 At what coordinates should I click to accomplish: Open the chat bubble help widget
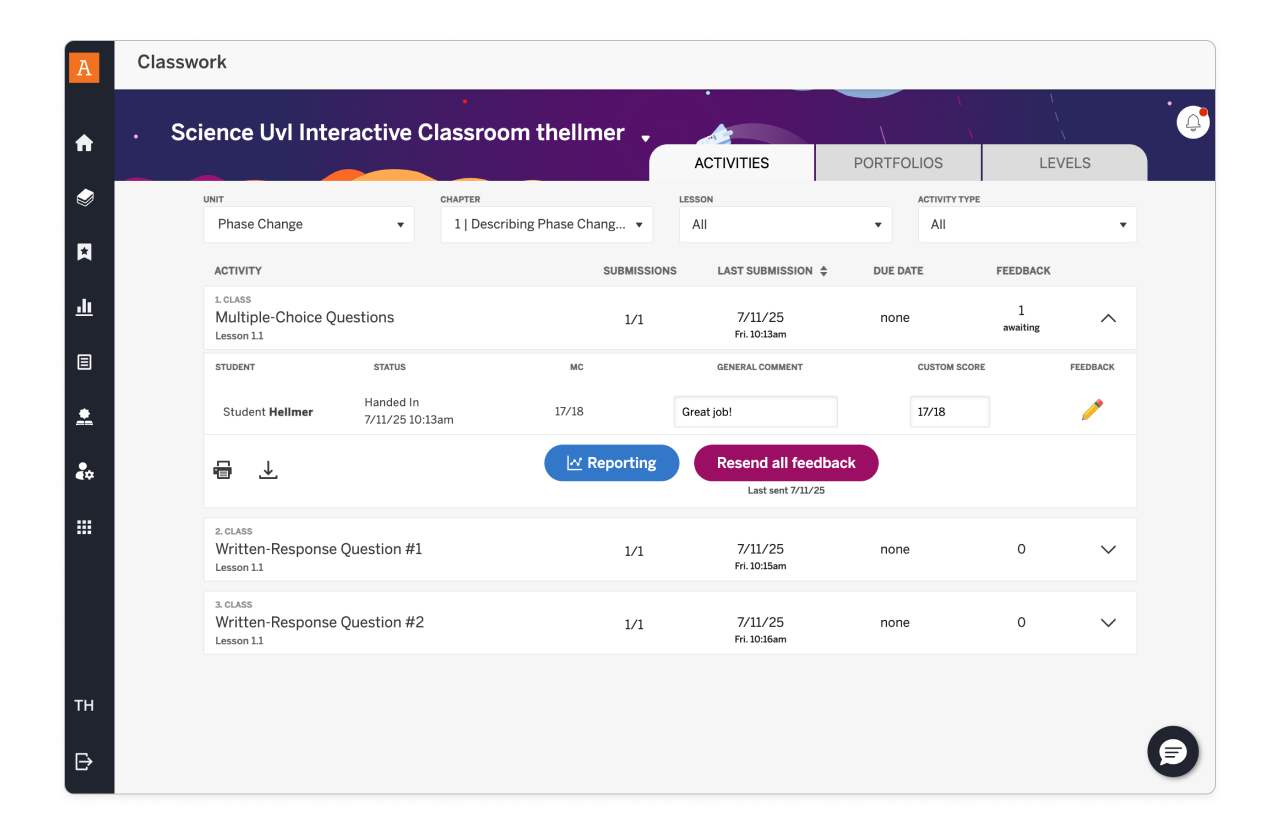tap(1172, 752)
